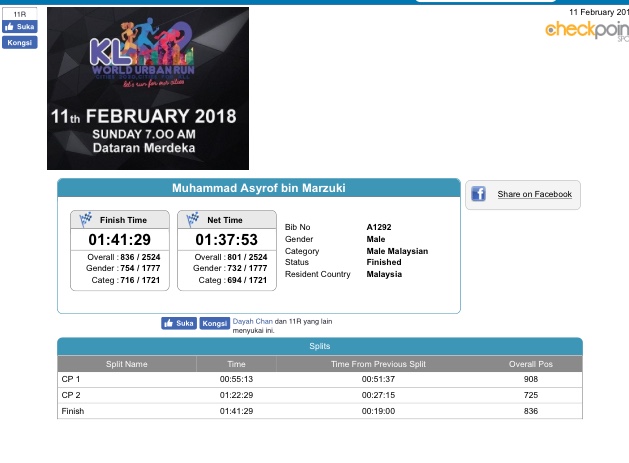Image resolution: width=629 pixels, height=463 pixels.
Task: Click the Facebook logo icon beside Share
Action: (x=478, y=194)
